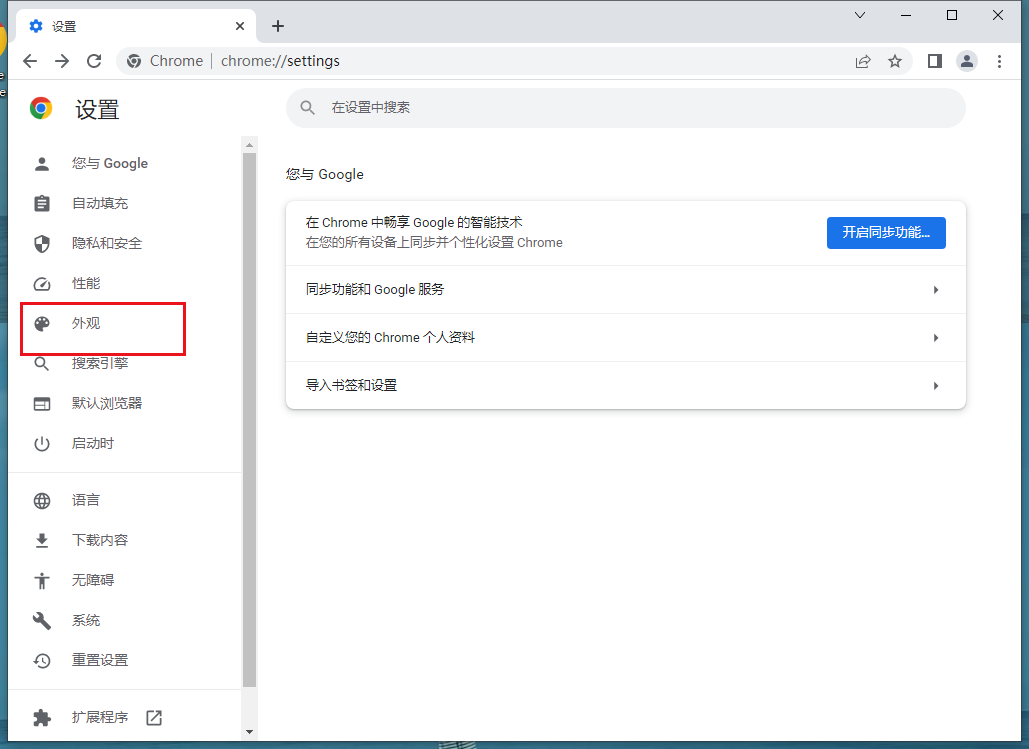Click the globe icon beside 语言

(42, 500)
